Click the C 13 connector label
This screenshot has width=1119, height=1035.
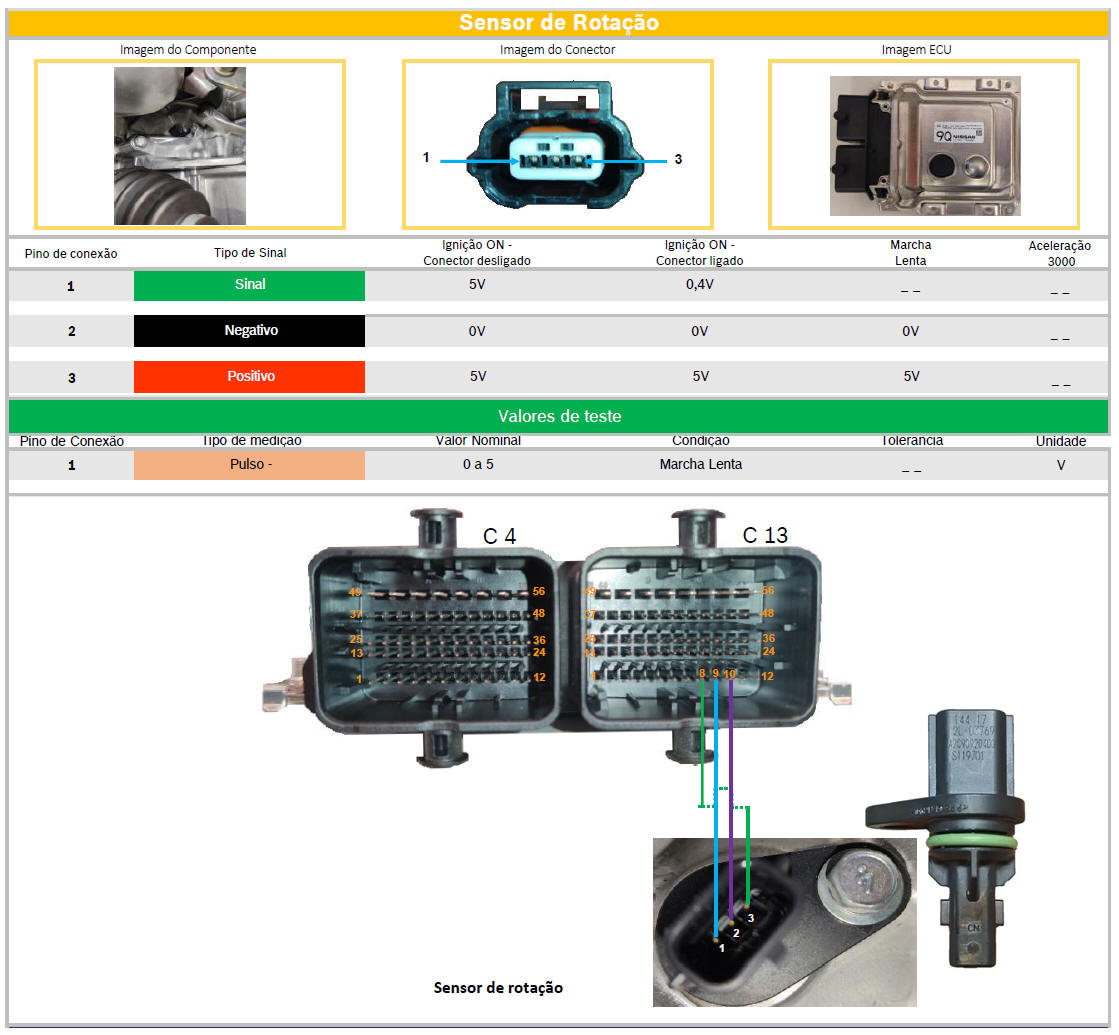[x=765, y=536]
